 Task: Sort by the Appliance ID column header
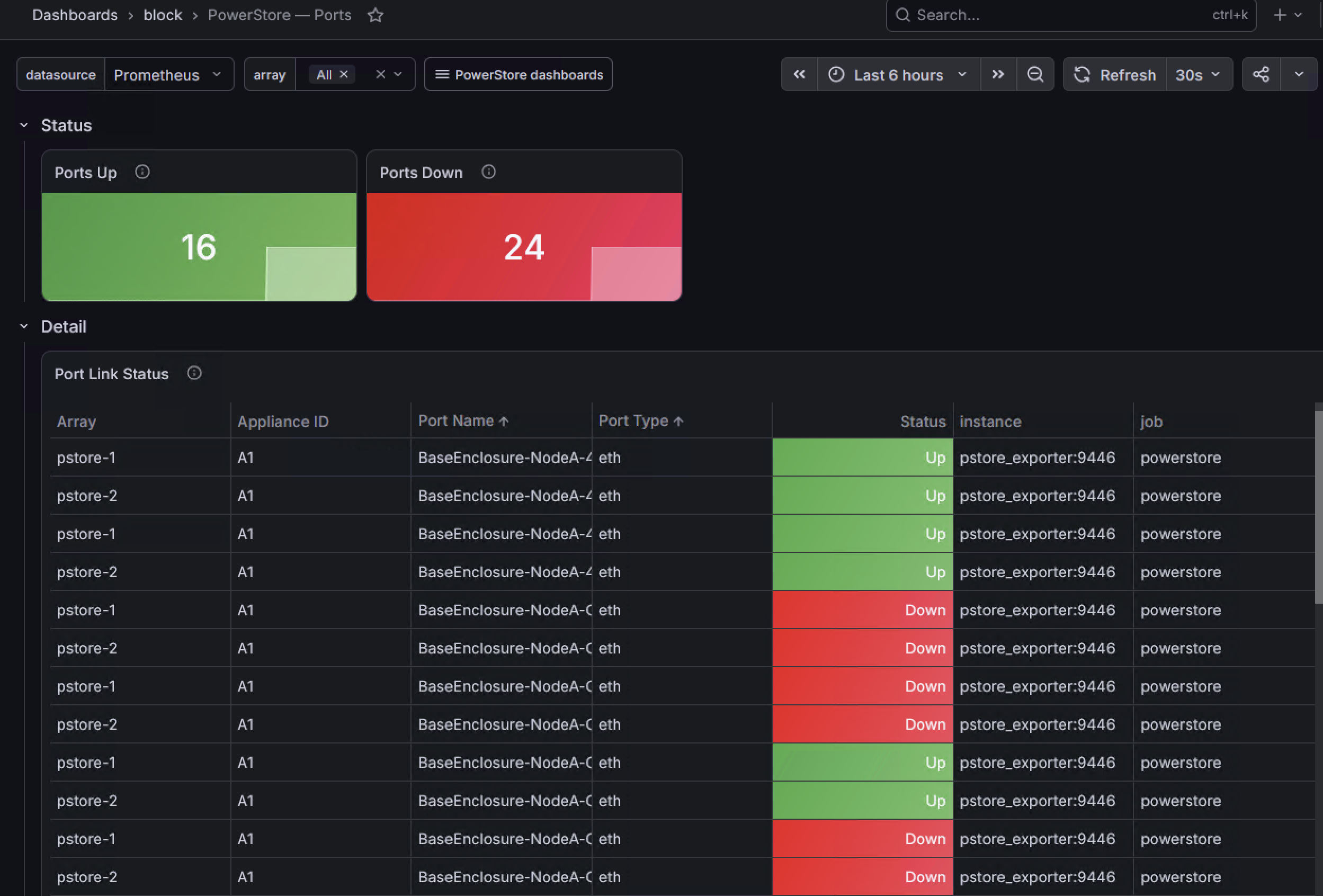[x=283, y=421]
